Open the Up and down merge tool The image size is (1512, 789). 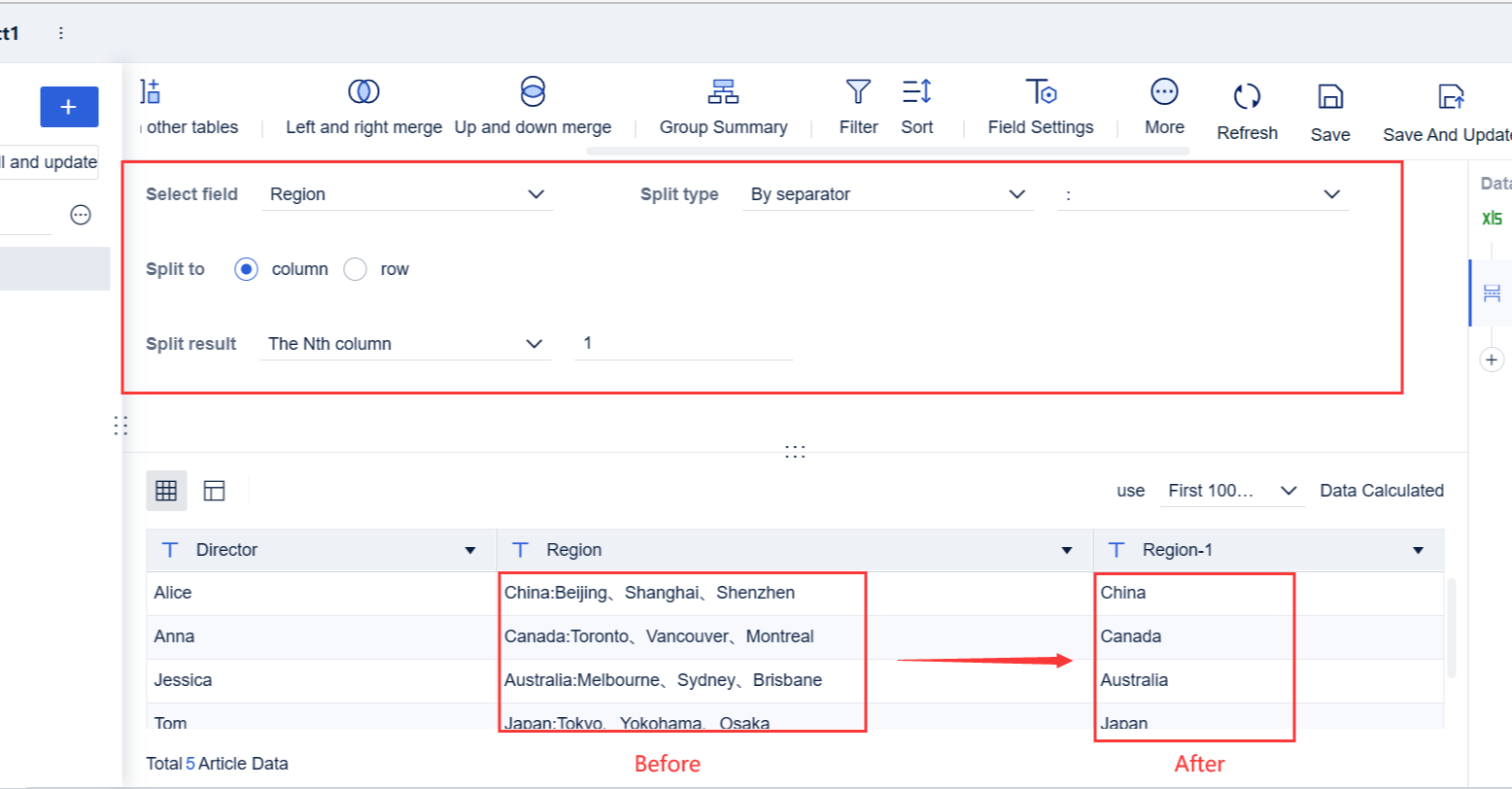click(x=533, y=92)
